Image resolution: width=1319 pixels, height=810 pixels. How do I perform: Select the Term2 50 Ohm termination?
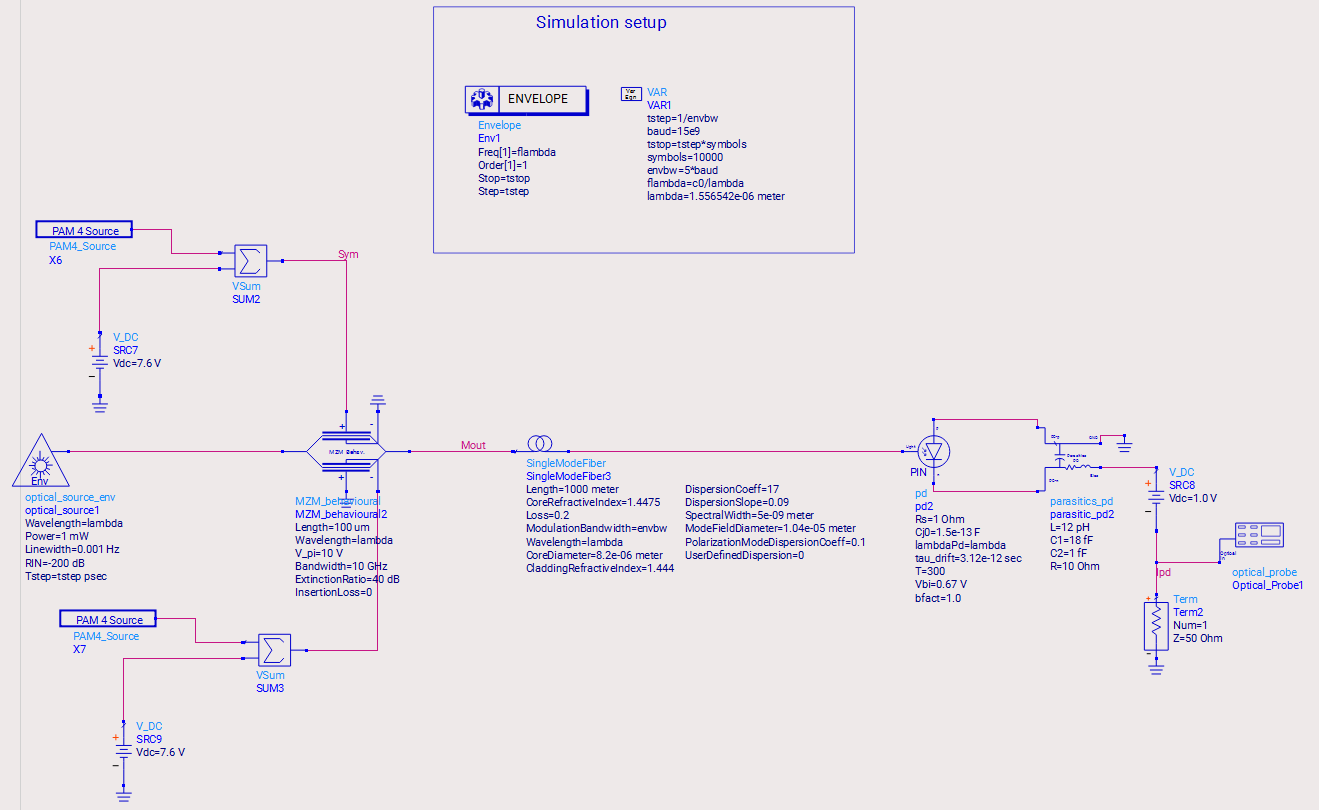pyautogui.click(x=1155, y=627)
